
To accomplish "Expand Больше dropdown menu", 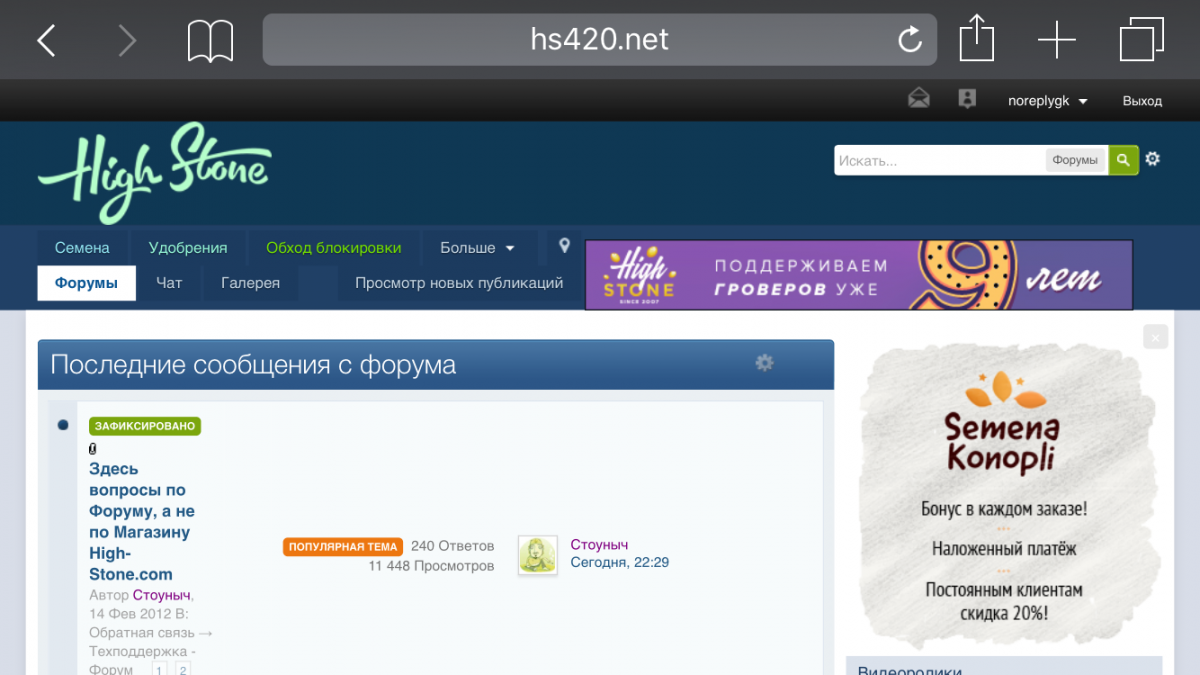I will pos(479,248).
